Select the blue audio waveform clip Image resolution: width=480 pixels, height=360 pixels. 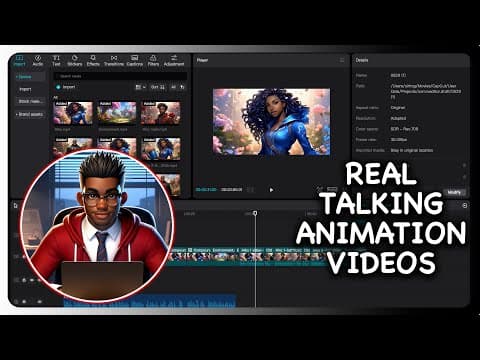pyautogui.click(x=150, y=301)
